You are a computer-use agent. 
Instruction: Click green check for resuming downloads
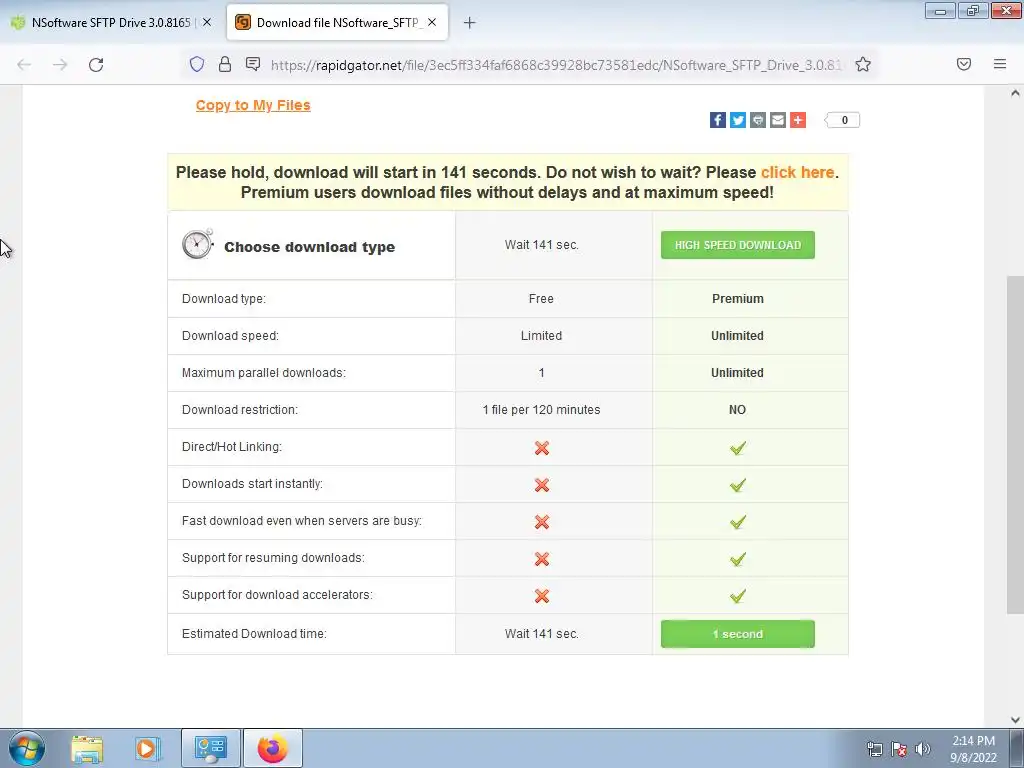[737, 559]
